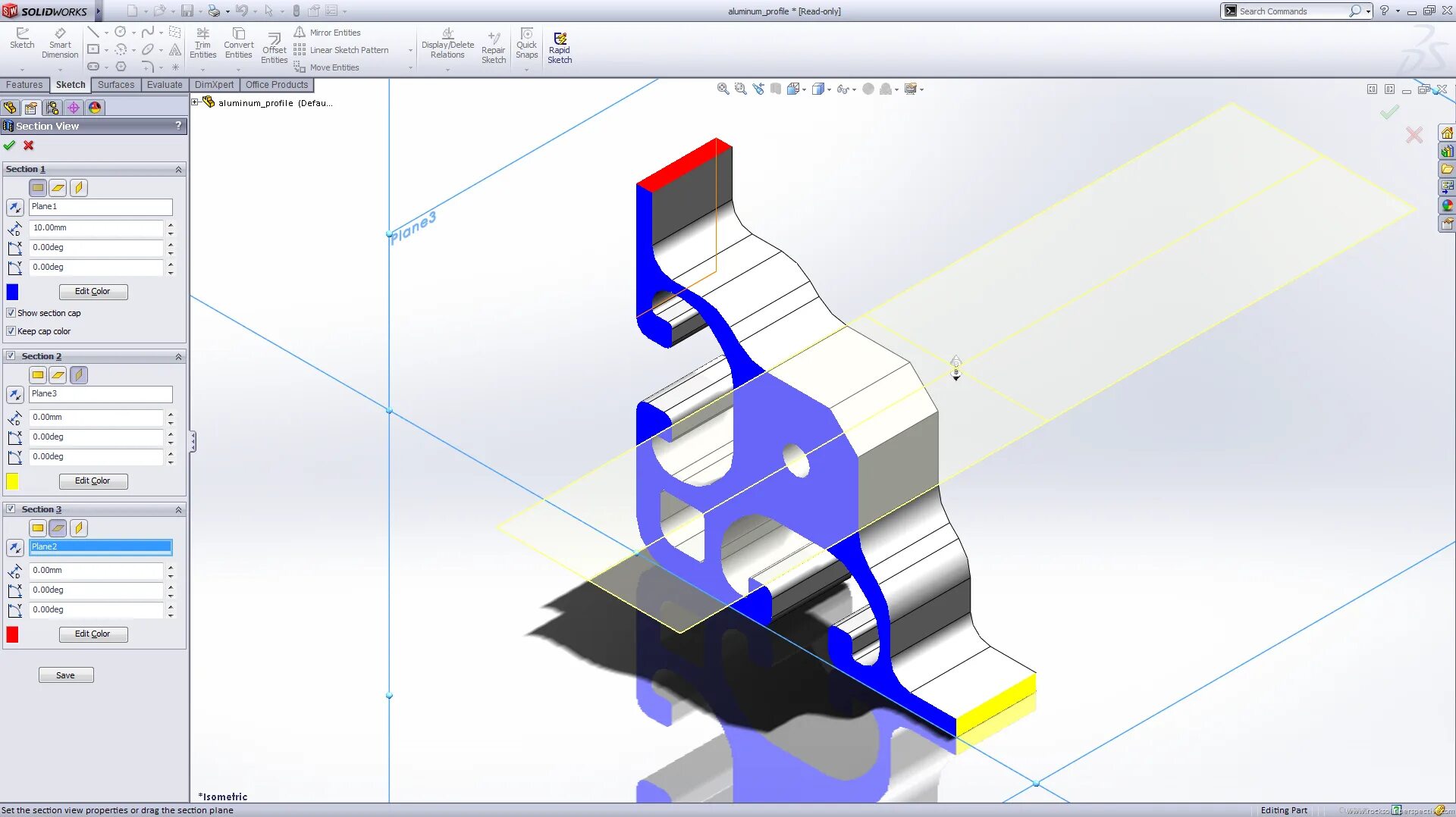Click Edit Color for Section 2

[93, 480]
